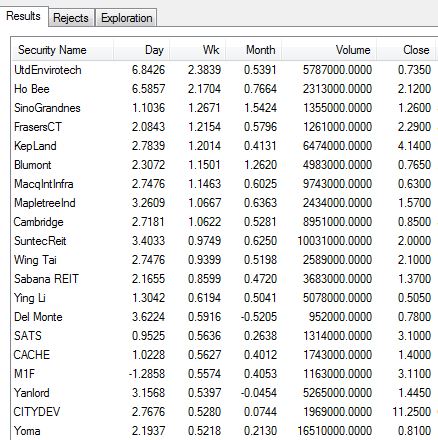Sort results by Month column
Image resolution: width=438 pixels, height=440 pixels.
click(254, 50)
